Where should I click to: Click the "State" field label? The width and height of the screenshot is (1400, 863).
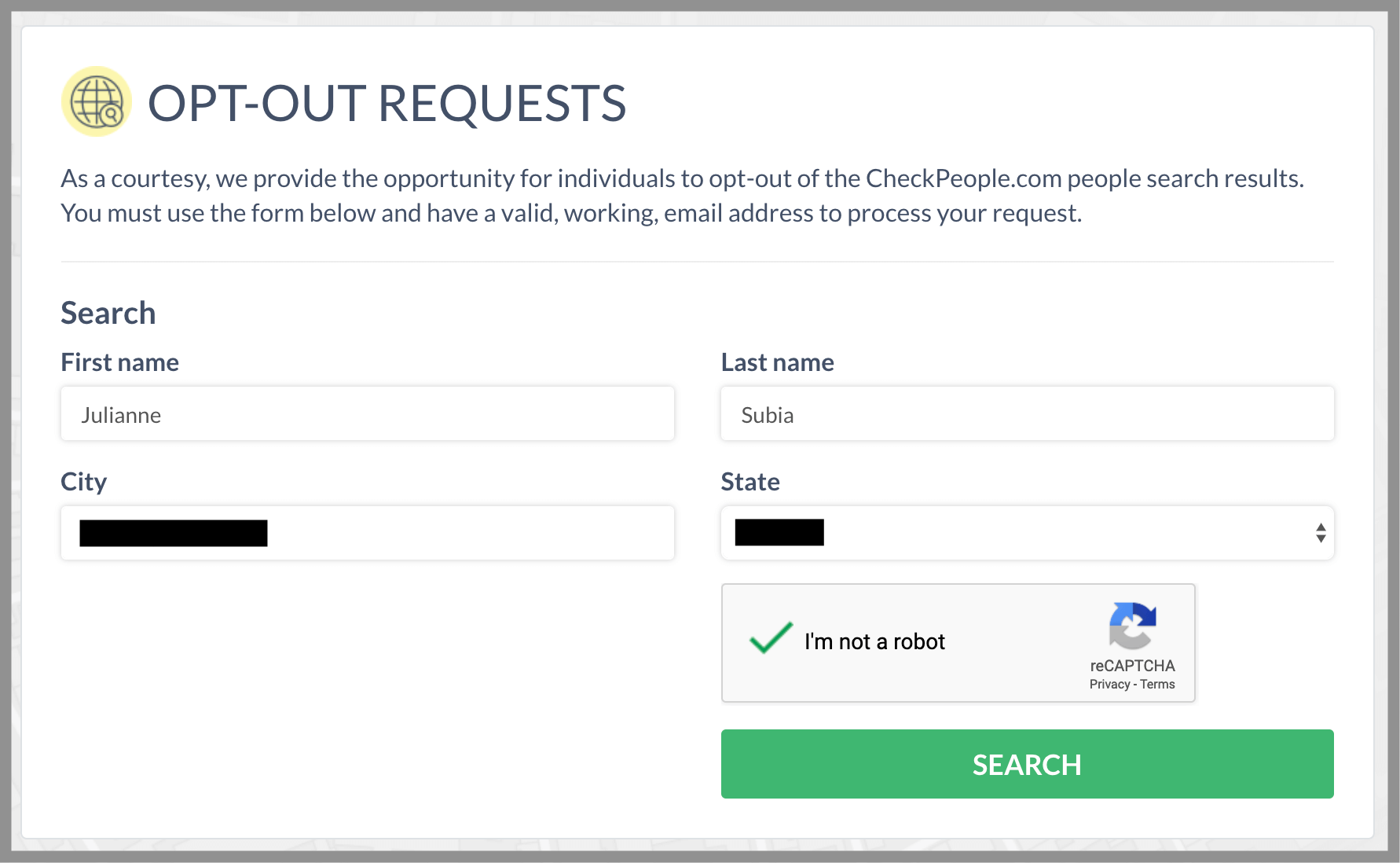(x=749, y=481)
